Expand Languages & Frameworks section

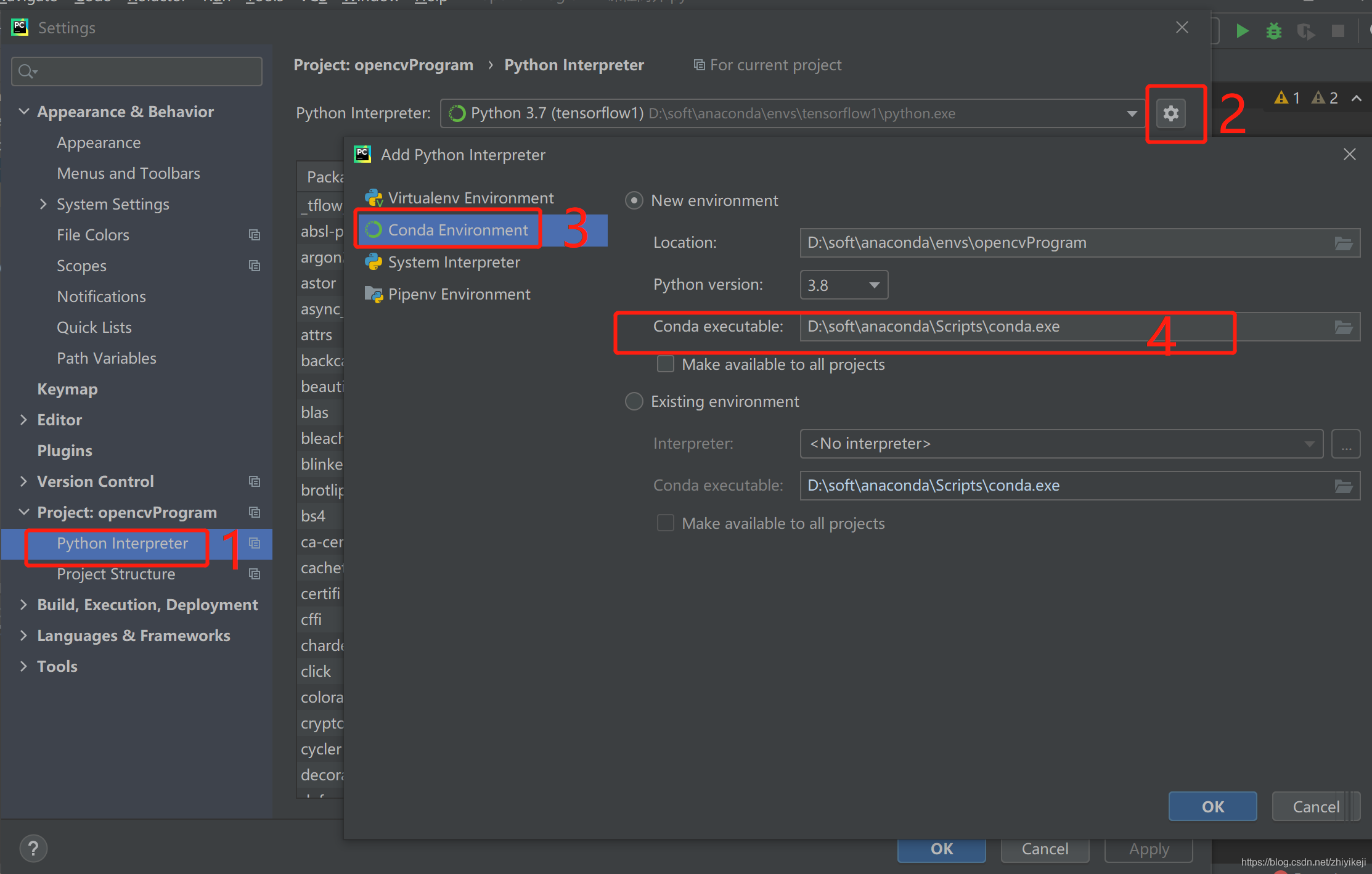point(24,635)
